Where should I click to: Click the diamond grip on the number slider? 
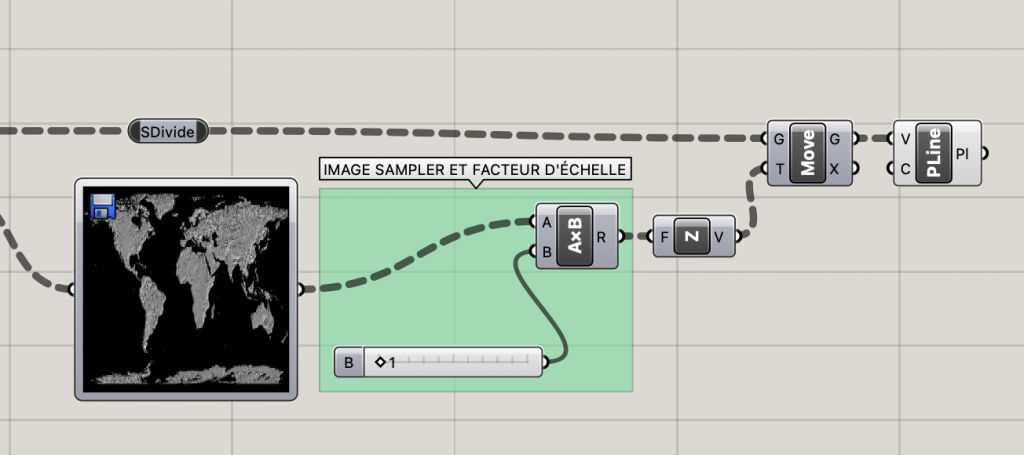(380, 361)
